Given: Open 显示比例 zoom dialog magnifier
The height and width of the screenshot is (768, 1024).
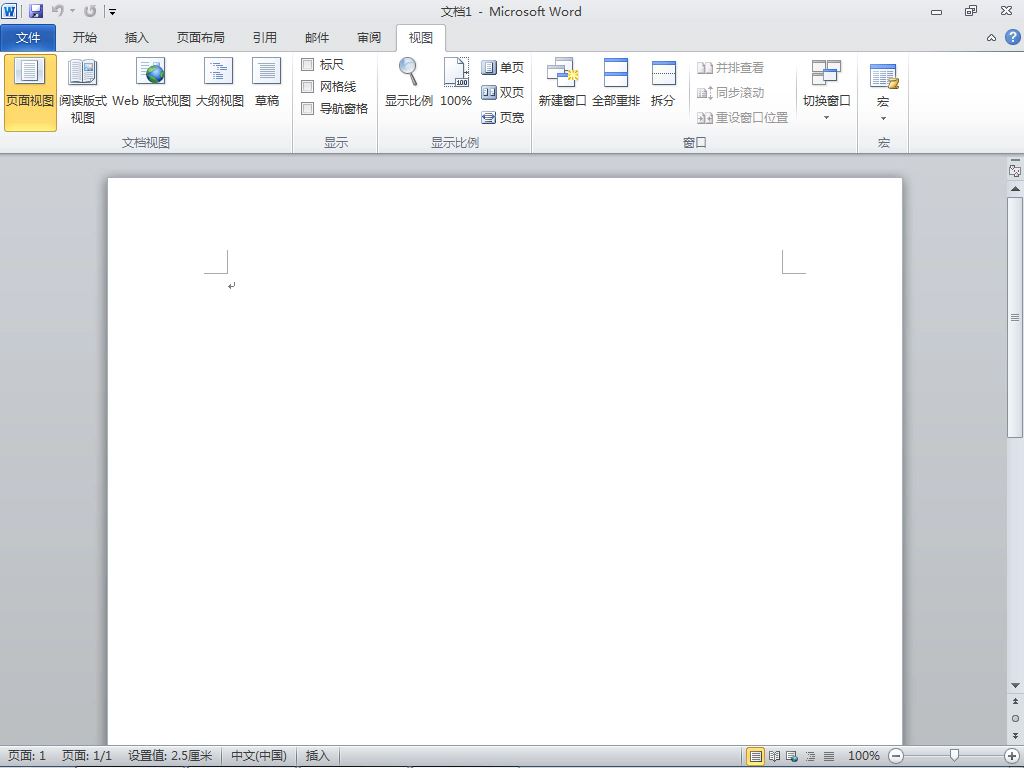Looking at the screenshot, I should coord(409,83).
